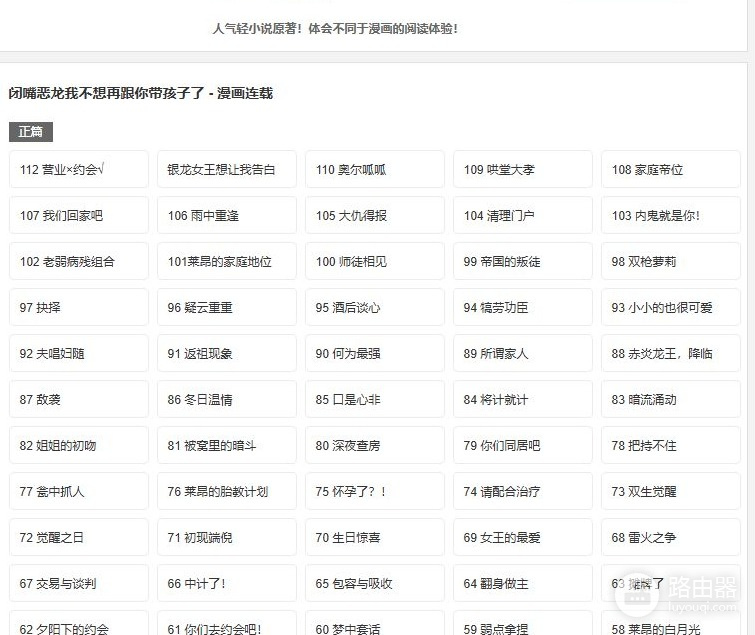The image size is (755, 635).
Task: Open chapter 104 清理门户
Action: coord(523,215)
